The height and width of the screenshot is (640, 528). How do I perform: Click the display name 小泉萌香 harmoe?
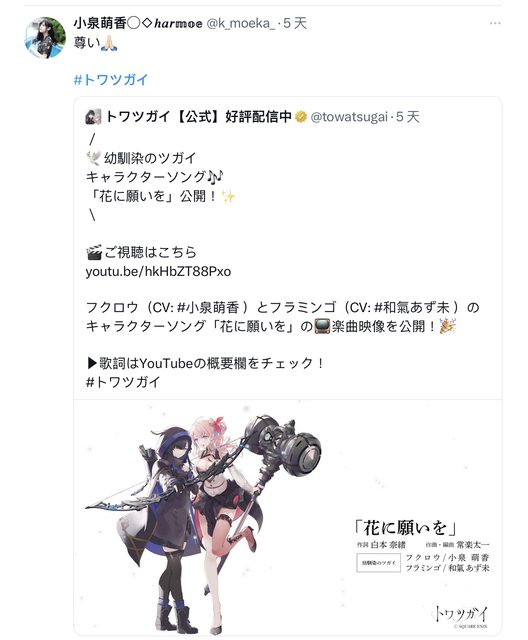tap(138, 23)
